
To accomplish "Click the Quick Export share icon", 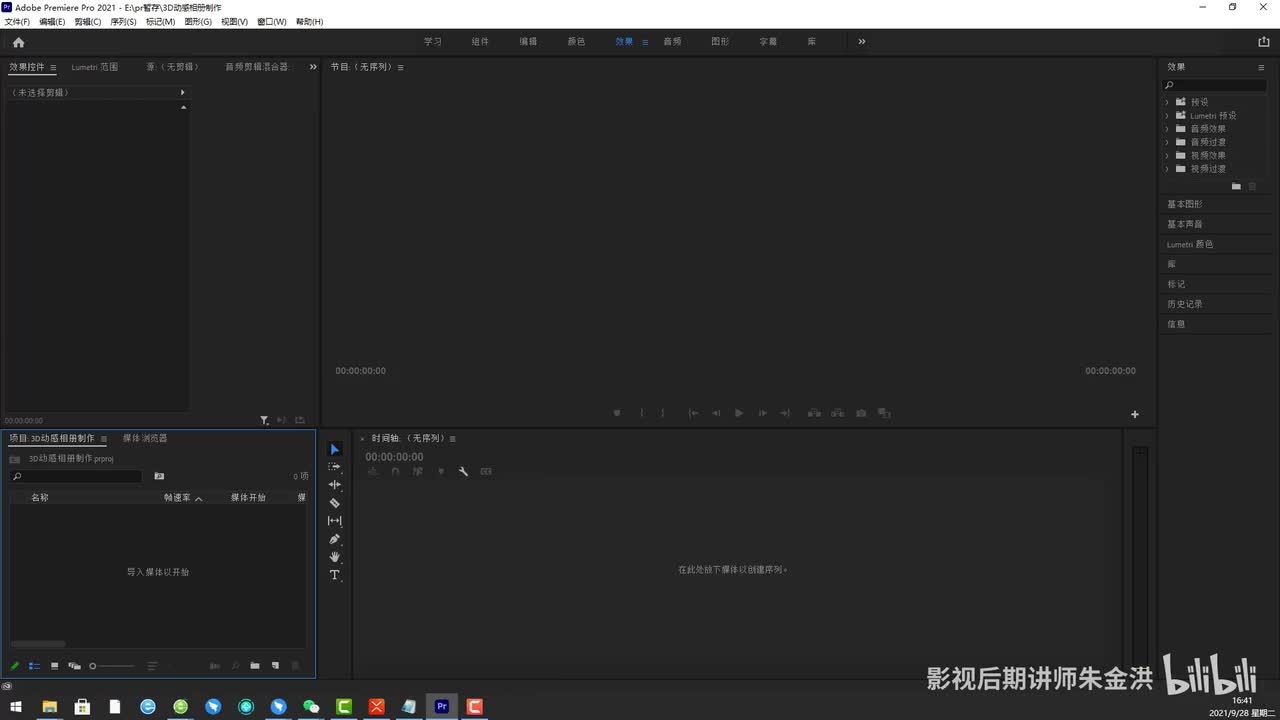I will [1264, 42].
